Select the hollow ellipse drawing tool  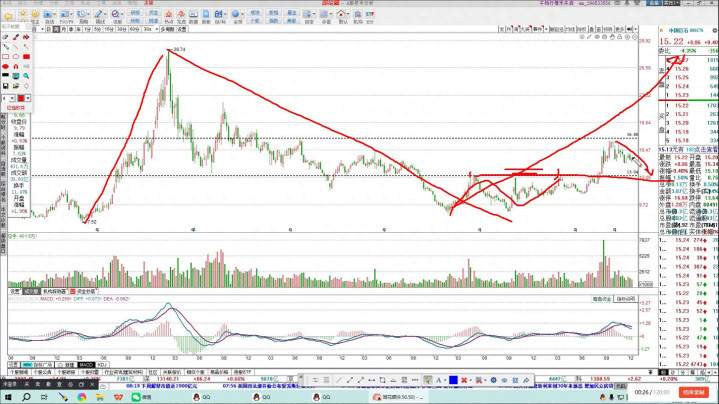pyautogui.click(x=16, y=58)
